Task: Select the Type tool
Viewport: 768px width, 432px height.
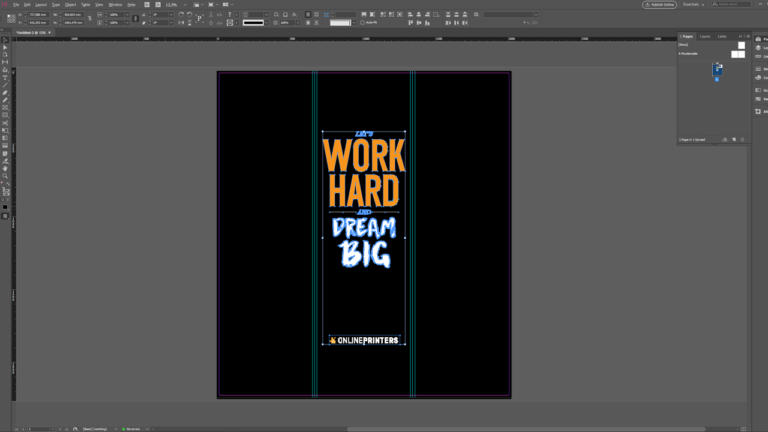Action: pos(5,77)
